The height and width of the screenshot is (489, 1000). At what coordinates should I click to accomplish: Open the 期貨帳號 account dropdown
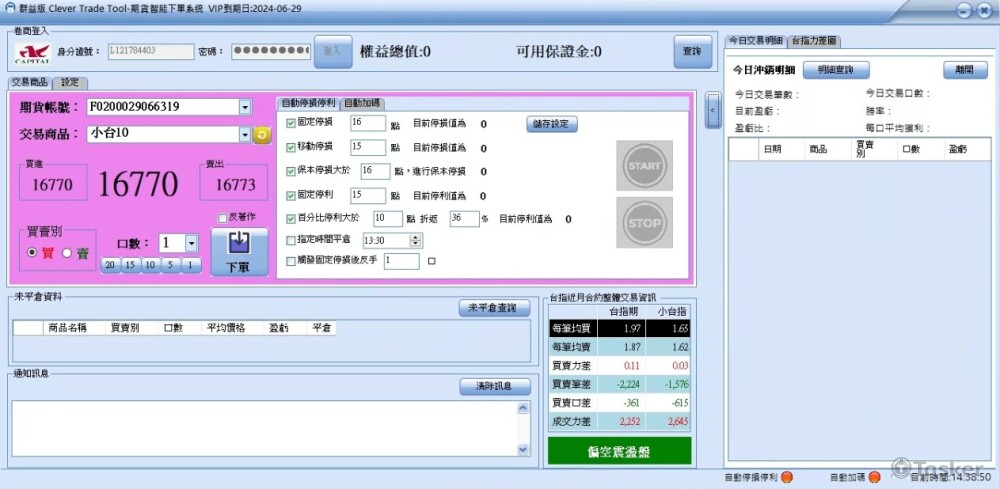(x=246, y=107)
